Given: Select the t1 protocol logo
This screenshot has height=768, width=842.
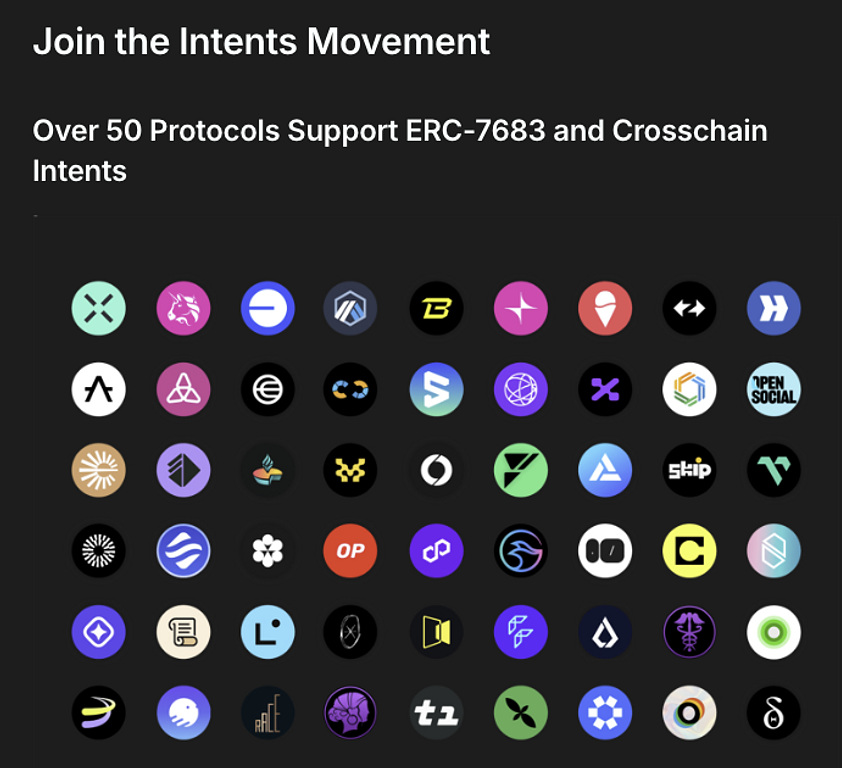Looking at the screenshot, I should 436,713.
